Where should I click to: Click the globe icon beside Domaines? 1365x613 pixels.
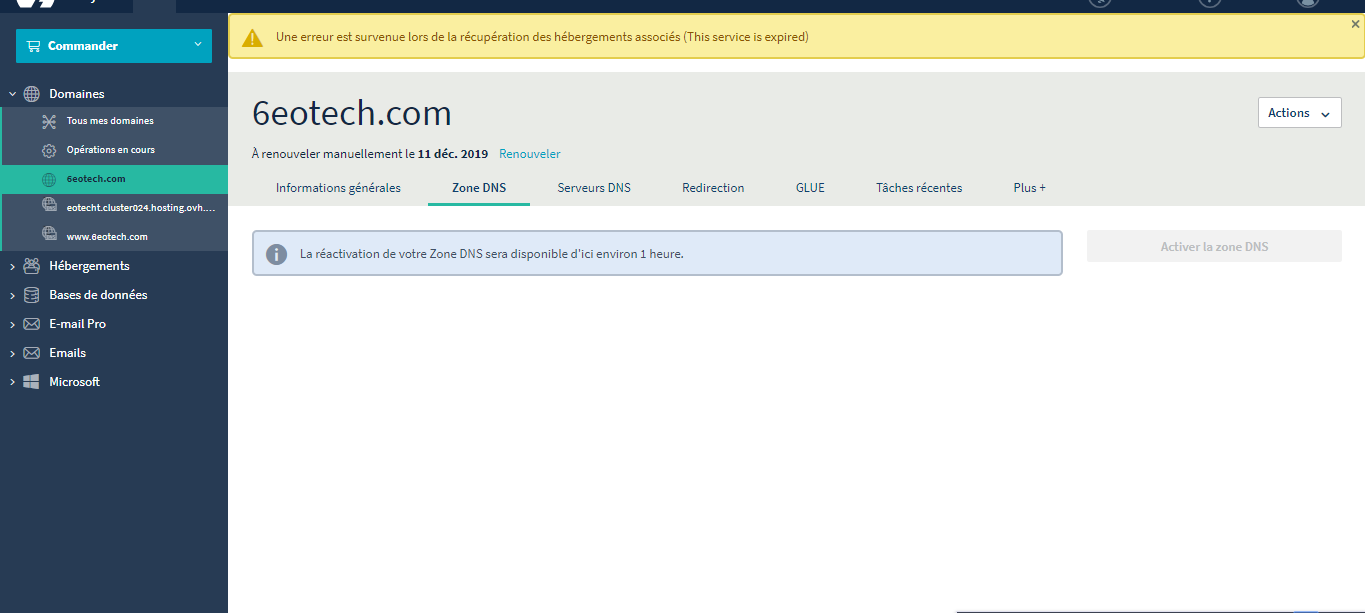pyautogui.click(x=32, y=94)
